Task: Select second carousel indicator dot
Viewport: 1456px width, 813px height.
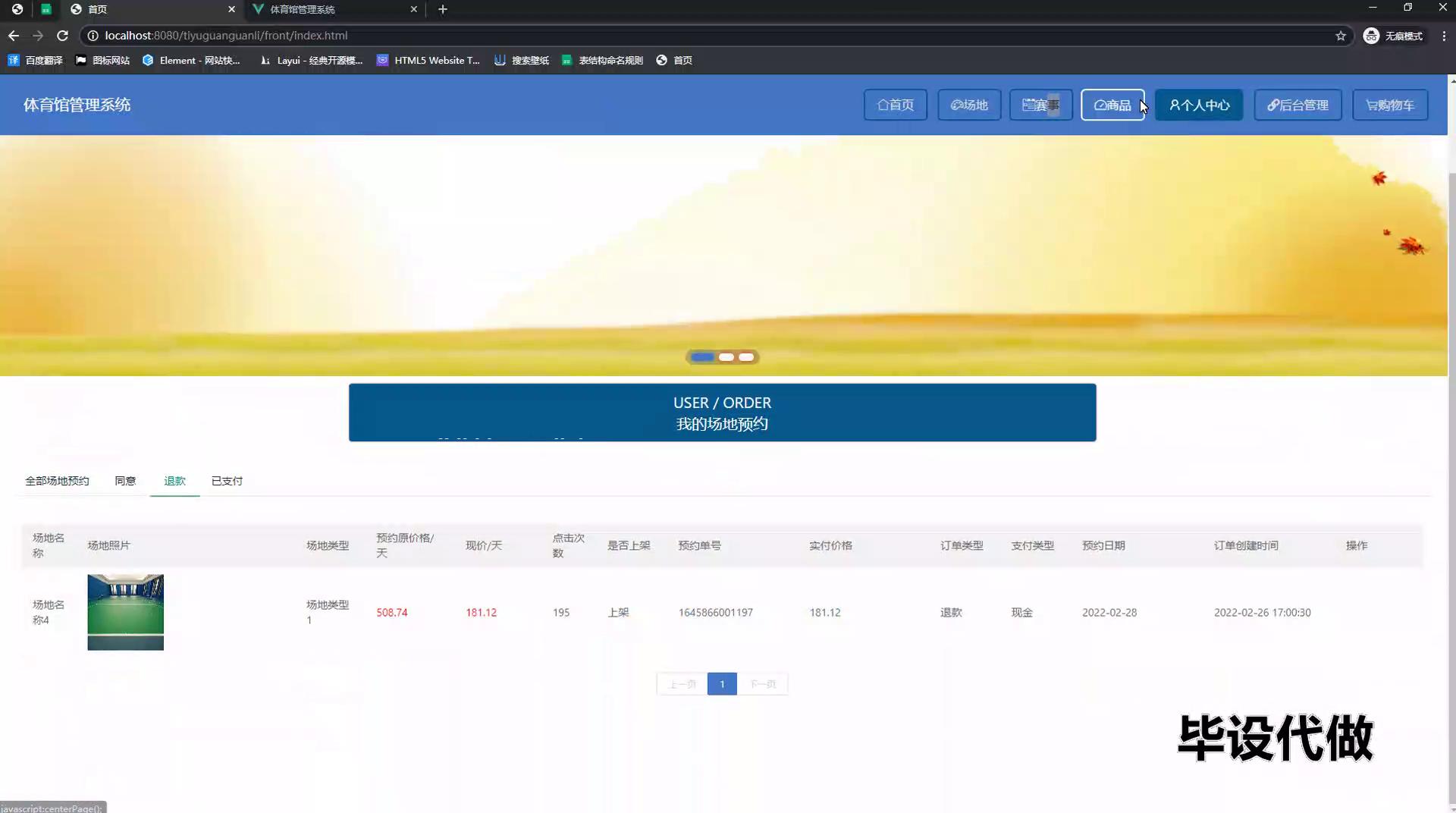Action: pyautogui.click(x=726, y=357)
